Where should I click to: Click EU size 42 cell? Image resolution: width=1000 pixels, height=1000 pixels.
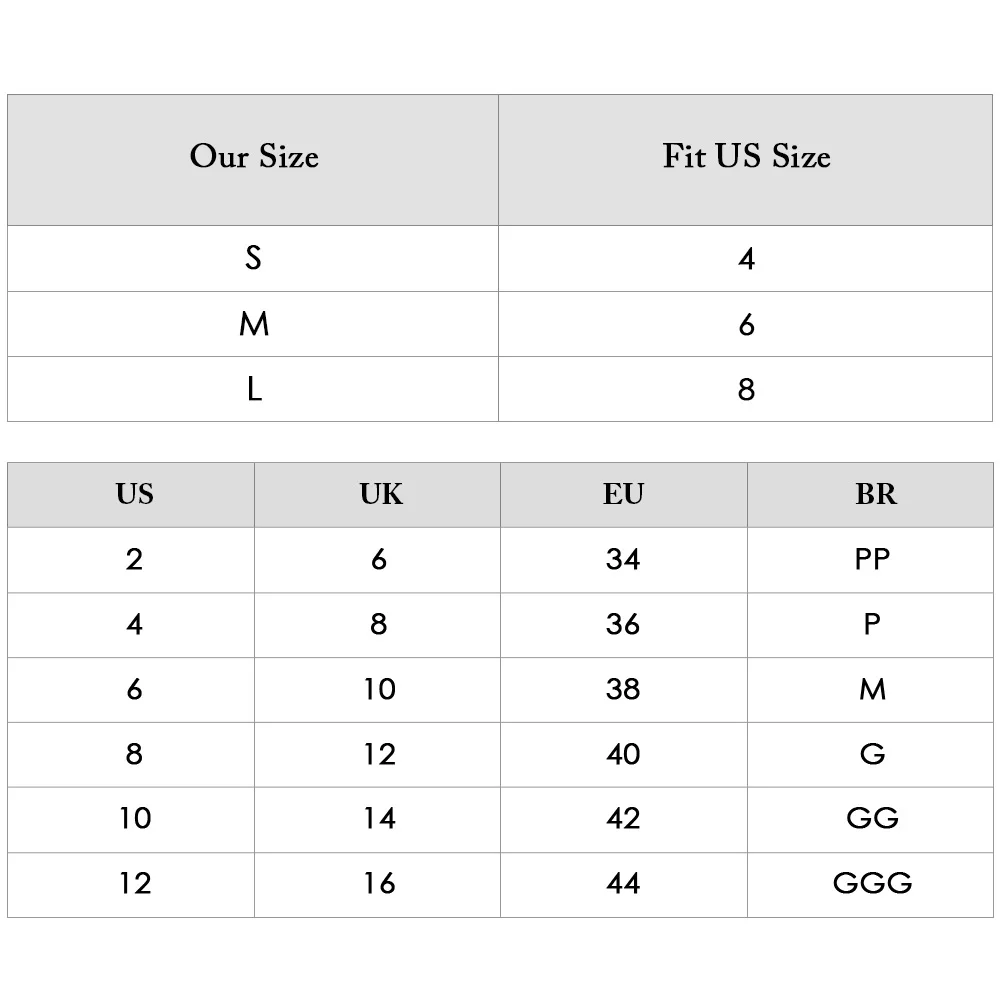click(x=623, y=818)
